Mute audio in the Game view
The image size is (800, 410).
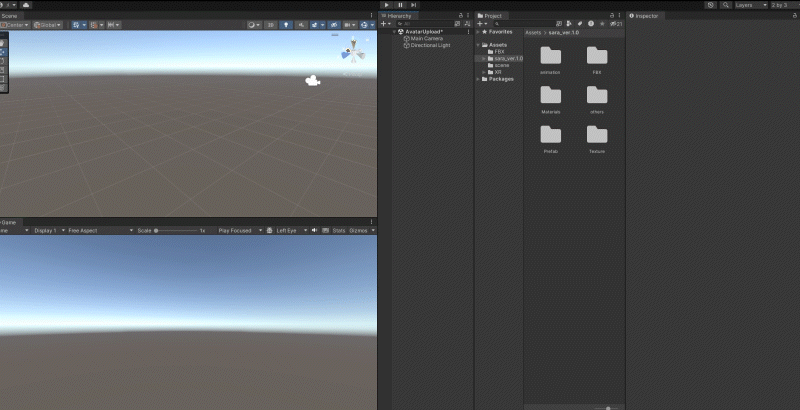pyautogui.click(x=314, y=230)
